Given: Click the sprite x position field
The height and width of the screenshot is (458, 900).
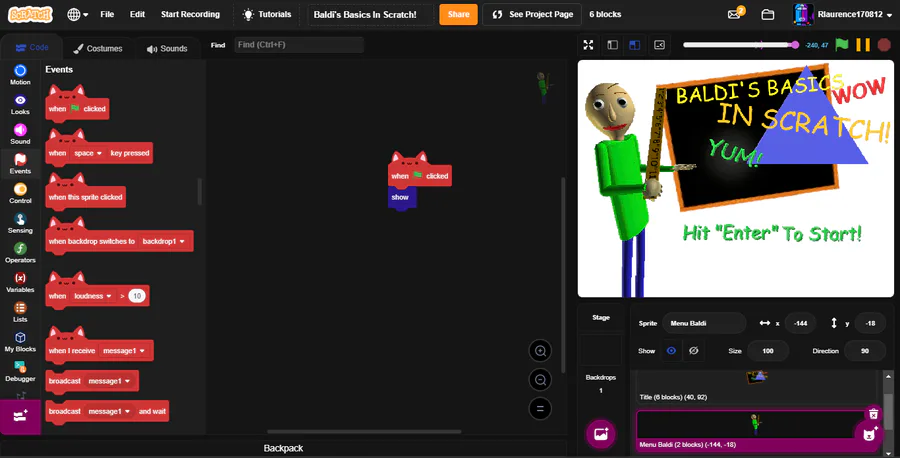Looking at the screenshot, I should [x=800, y=323].
